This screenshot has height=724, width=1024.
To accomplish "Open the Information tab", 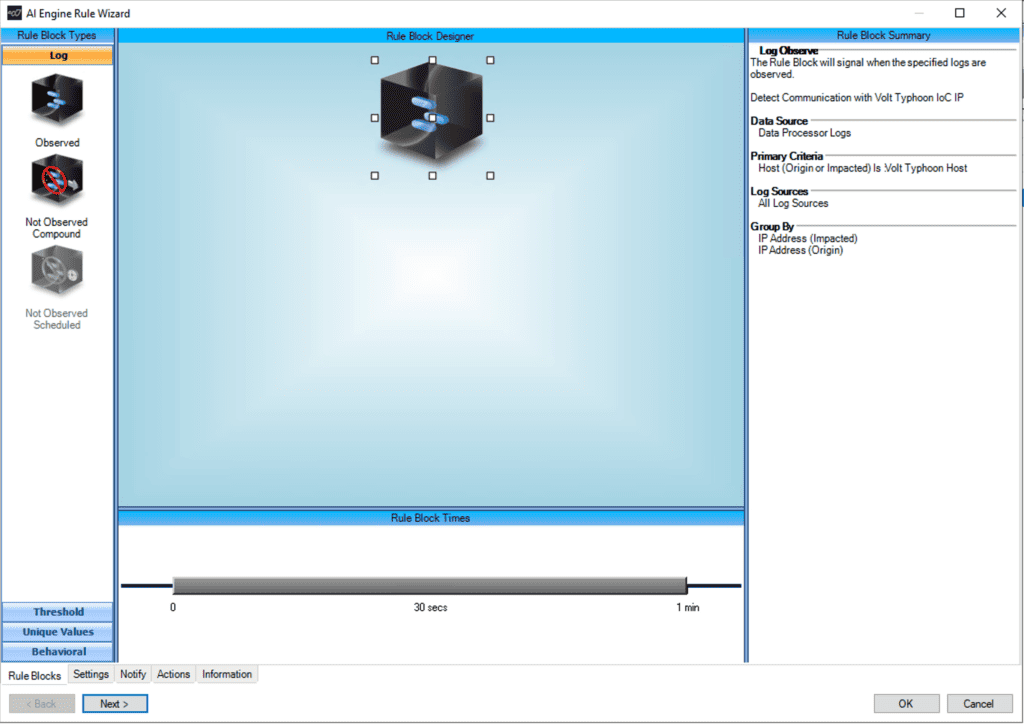I will coord(227,674).
